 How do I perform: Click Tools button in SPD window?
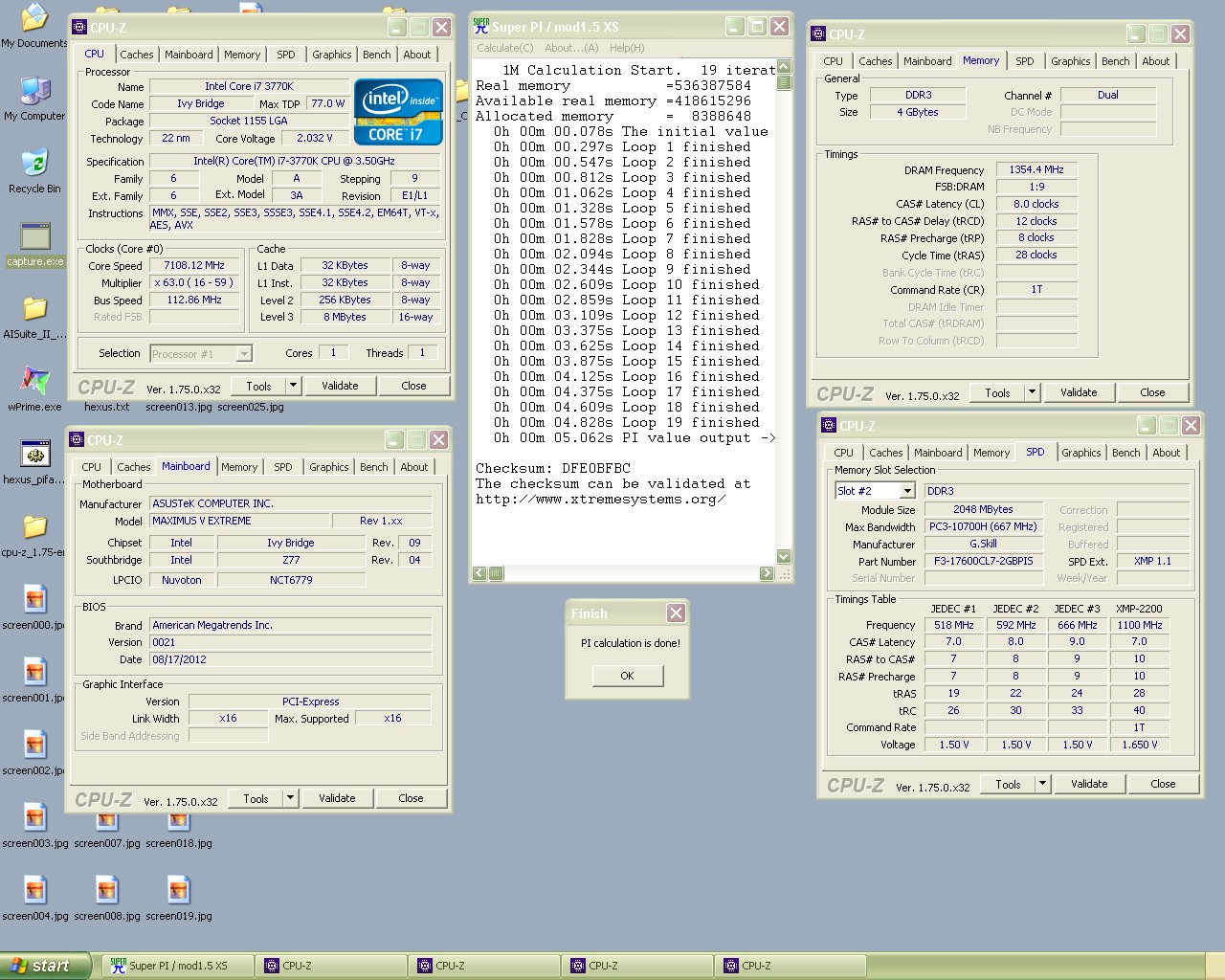pos(1008,784)
